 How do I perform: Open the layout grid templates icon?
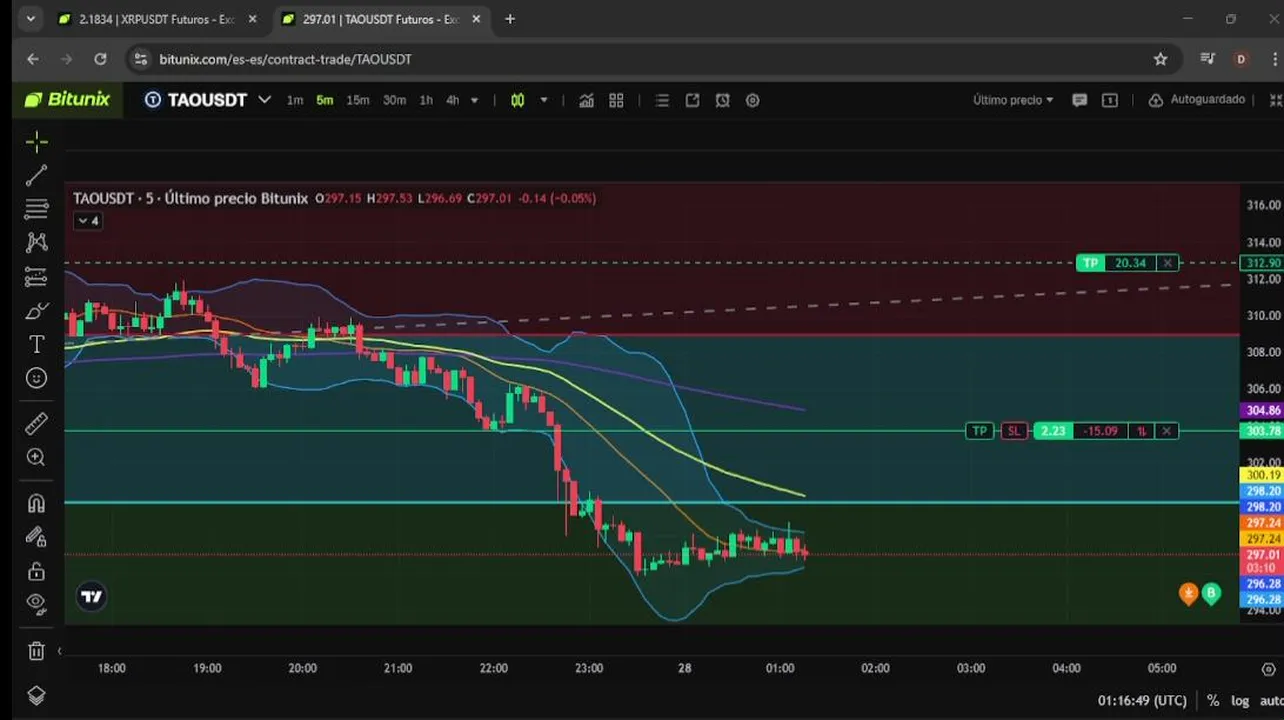616,100
